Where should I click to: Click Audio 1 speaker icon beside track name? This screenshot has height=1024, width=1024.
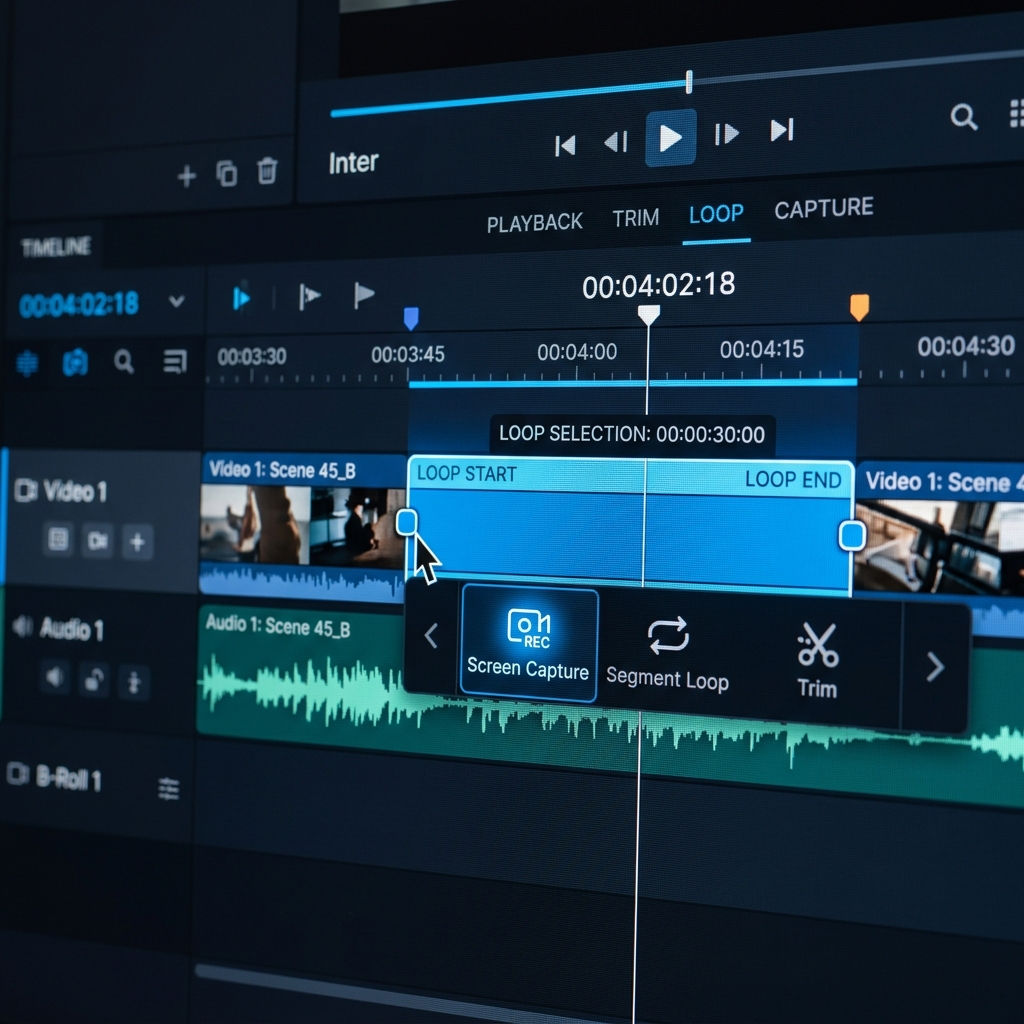click(22, 626)
